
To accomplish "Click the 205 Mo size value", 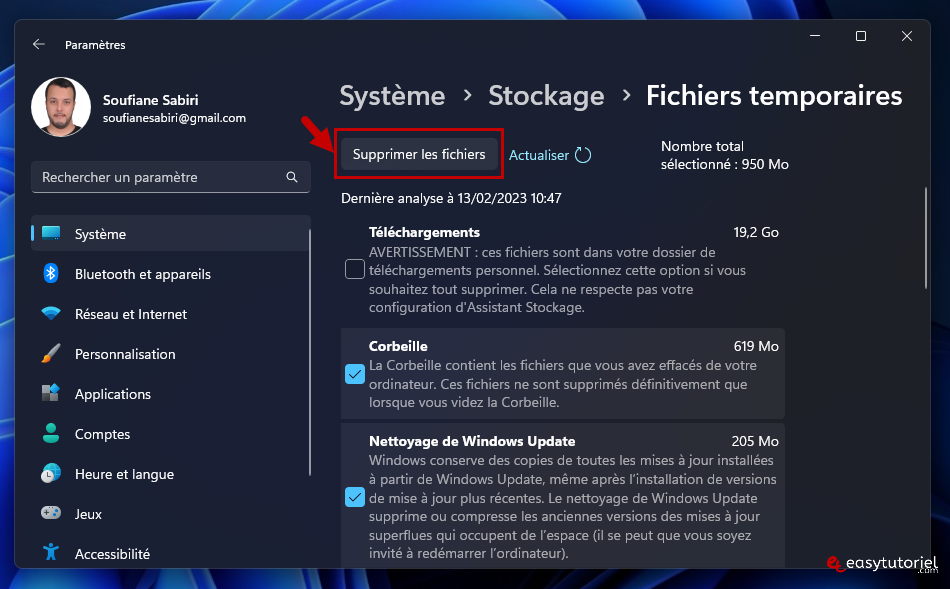I will coord(755,441).
